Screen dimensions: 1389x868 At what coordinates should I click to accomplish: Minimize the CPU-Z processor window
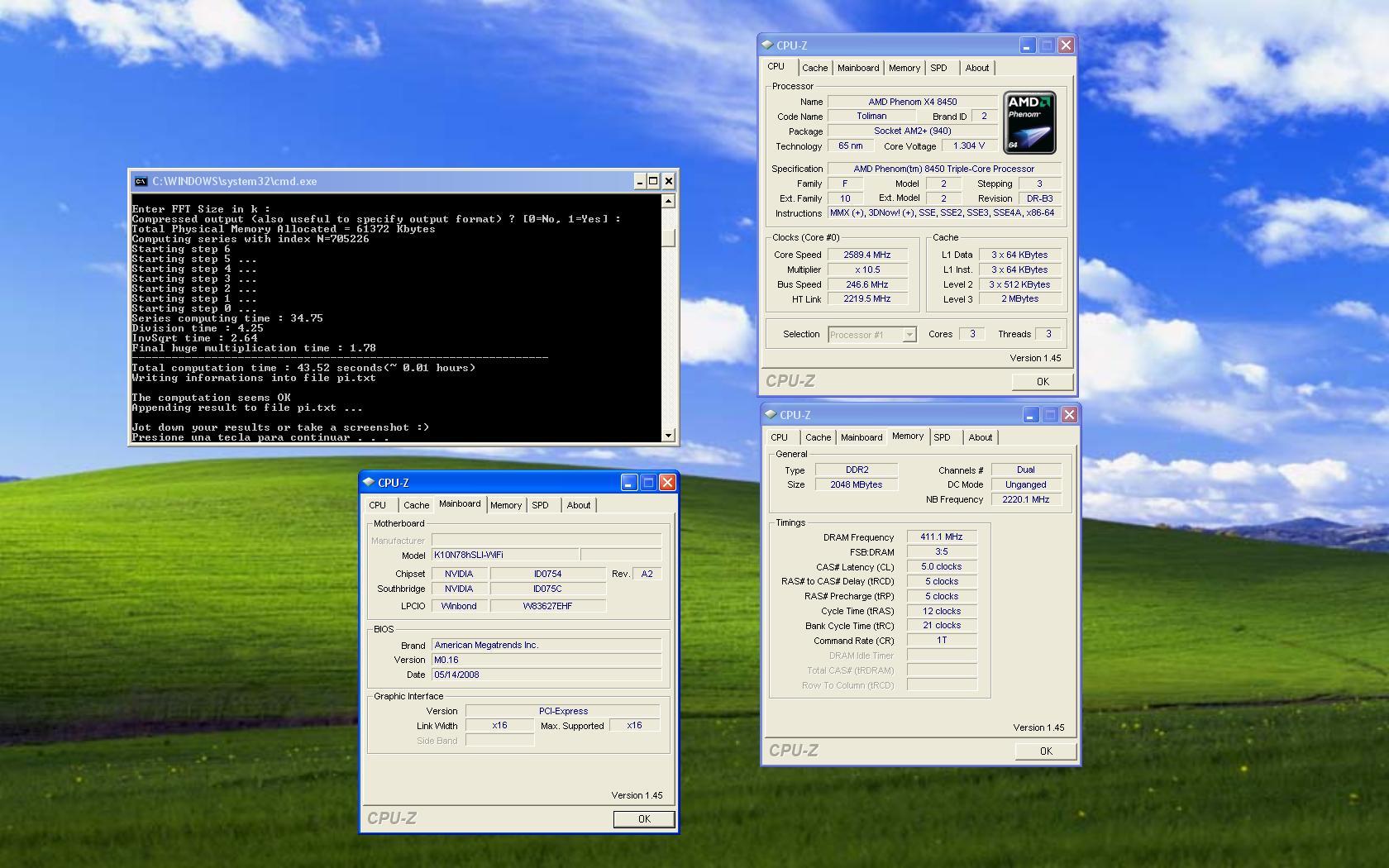(x=1027, y=45)
